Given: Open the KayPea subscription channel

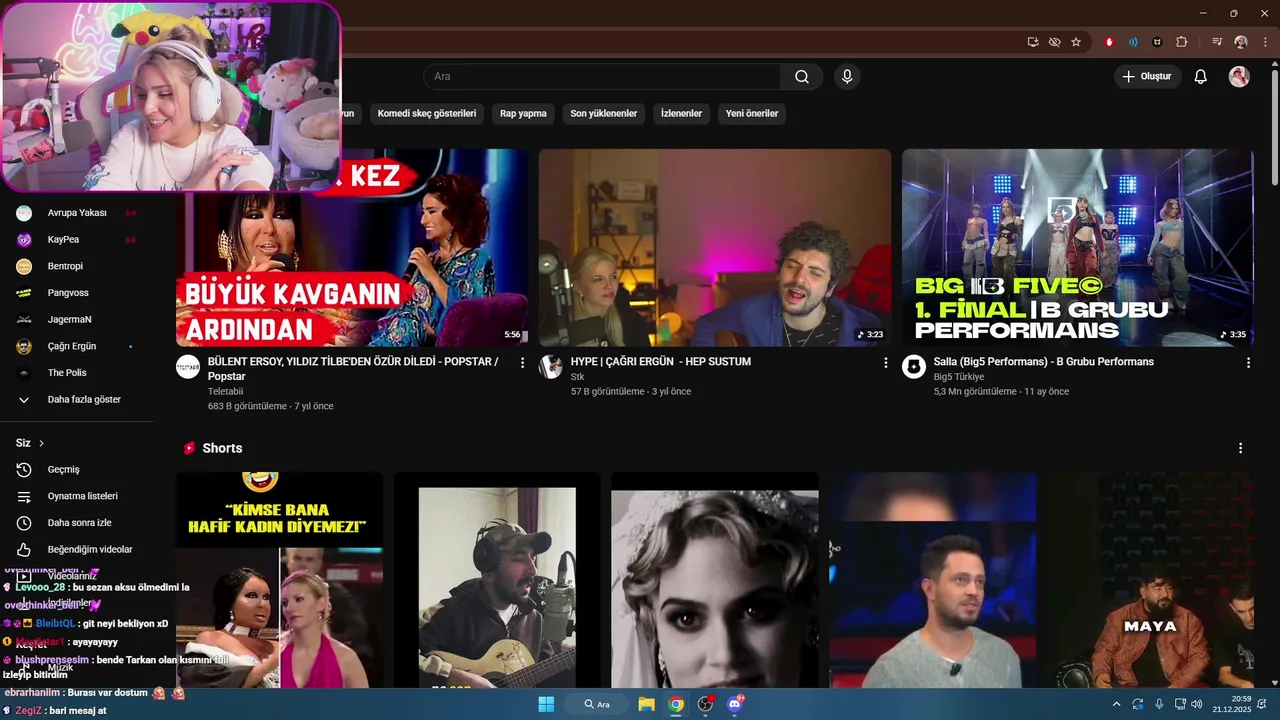Looking at the screenshot, I should point(77,240).
